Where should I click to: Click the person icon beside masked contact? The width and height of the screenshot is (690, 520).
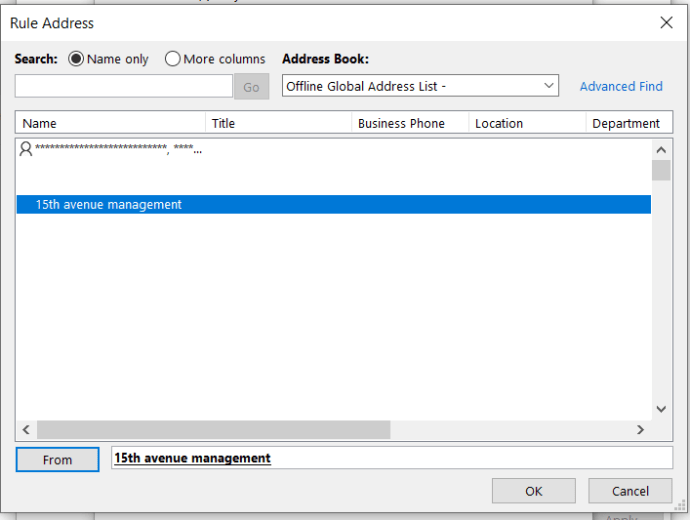[26, 149]
